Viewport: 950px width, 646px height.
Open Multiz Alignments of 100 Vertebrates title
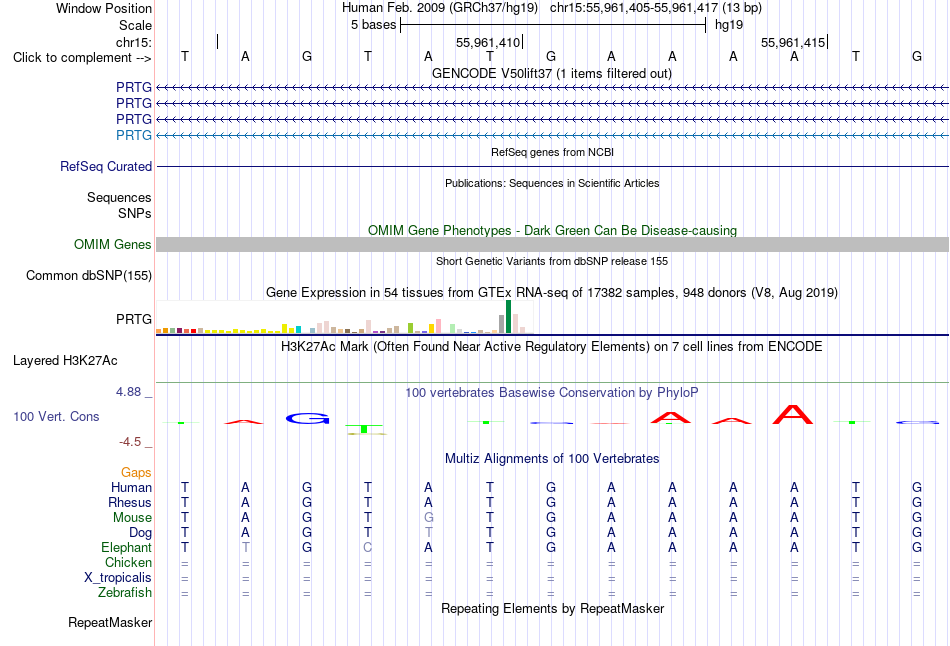coord(552,459)
